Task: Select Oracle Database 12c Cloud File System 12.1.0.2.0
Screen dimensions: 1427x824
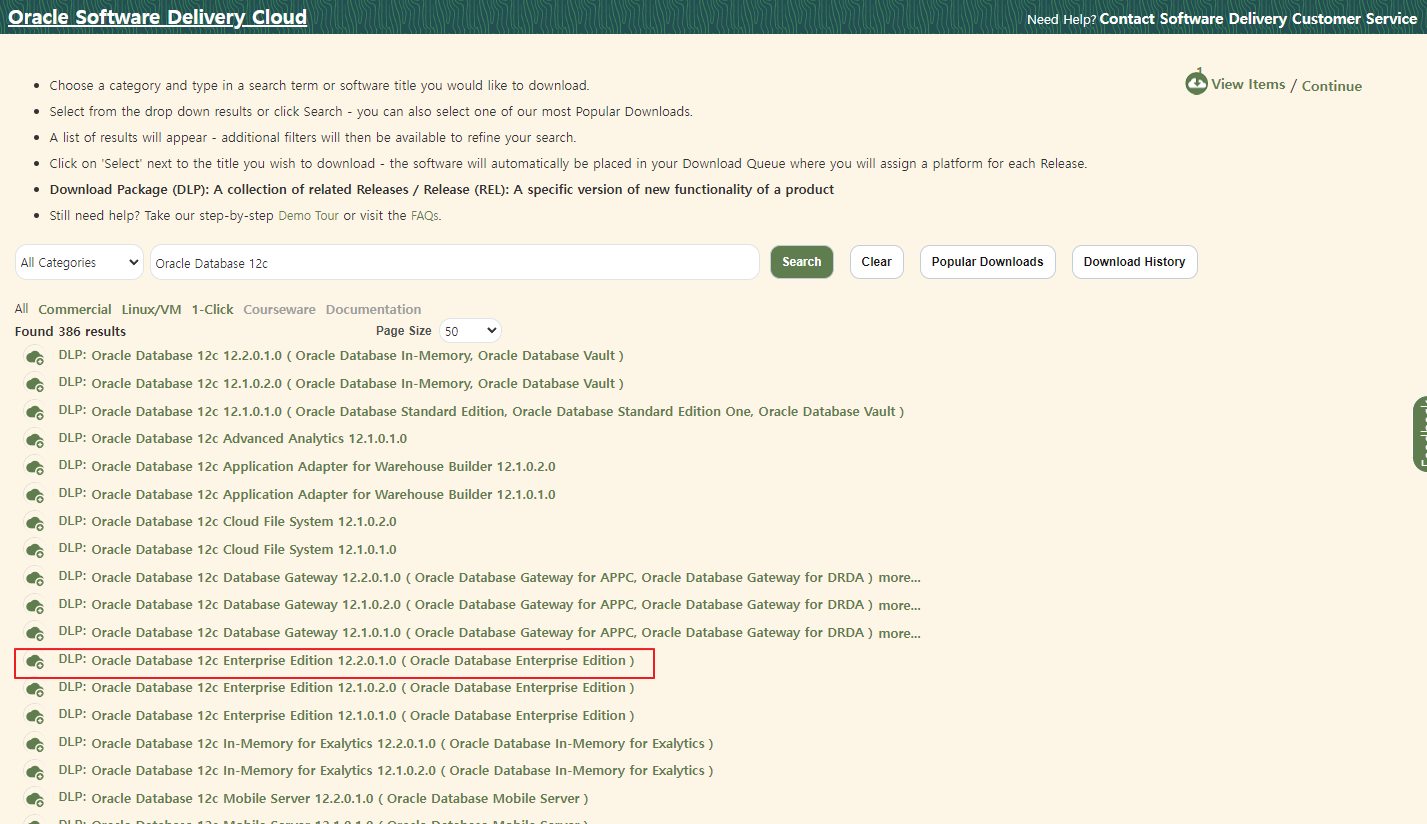Action: 244,521
